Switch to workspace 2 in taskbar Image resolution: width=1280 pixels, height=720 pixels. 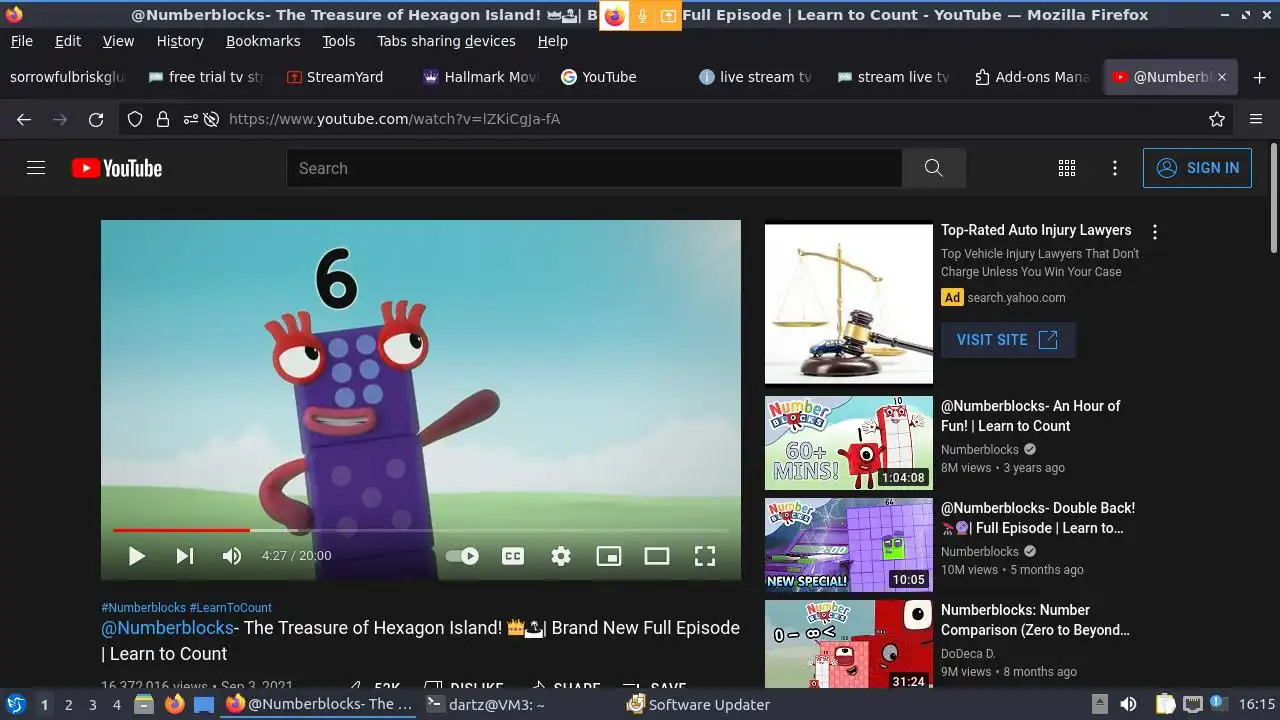68,704
